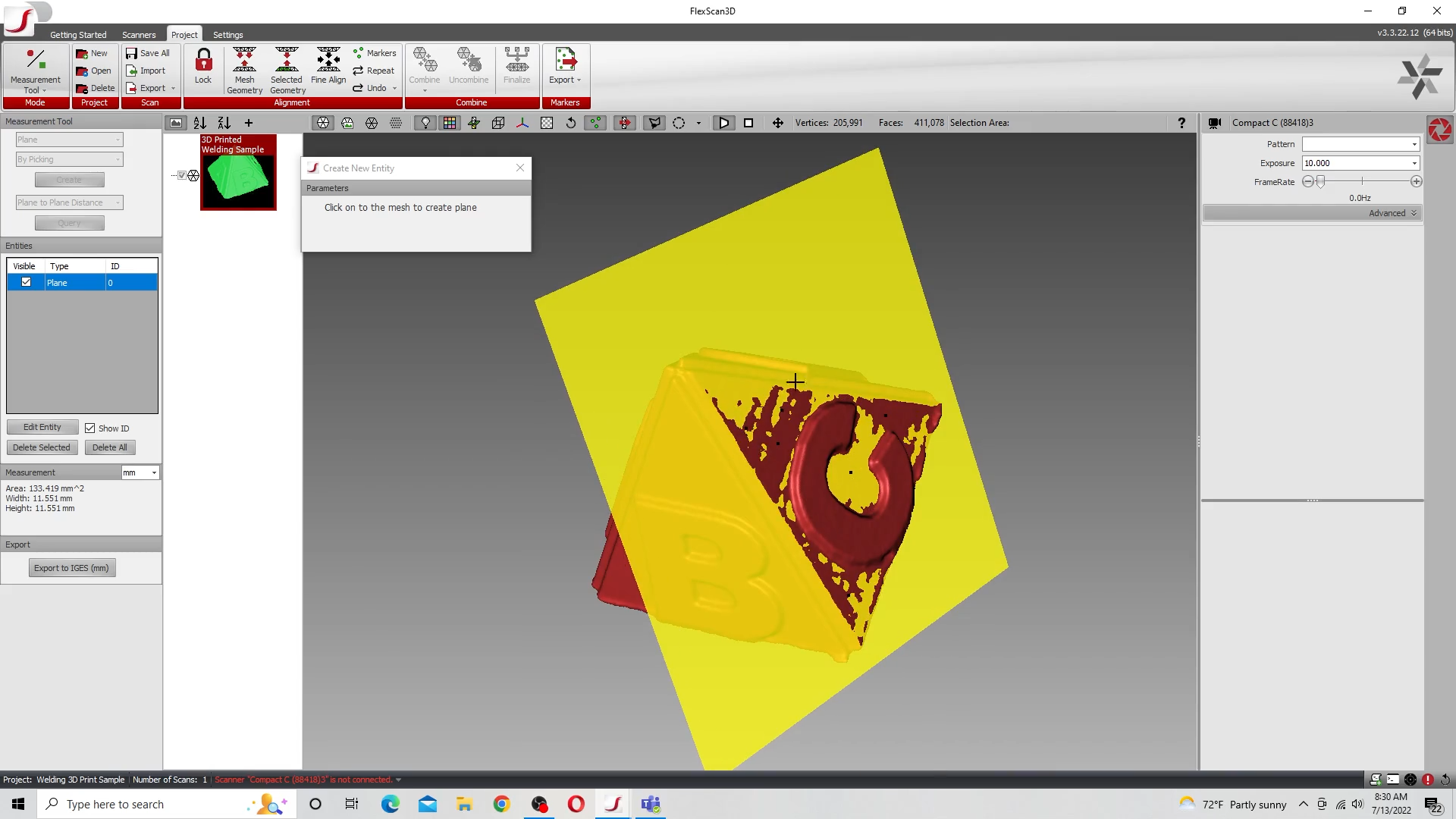Click the Finalize icon
This screenshot has width=1456, height=819.
click(517, 66)
